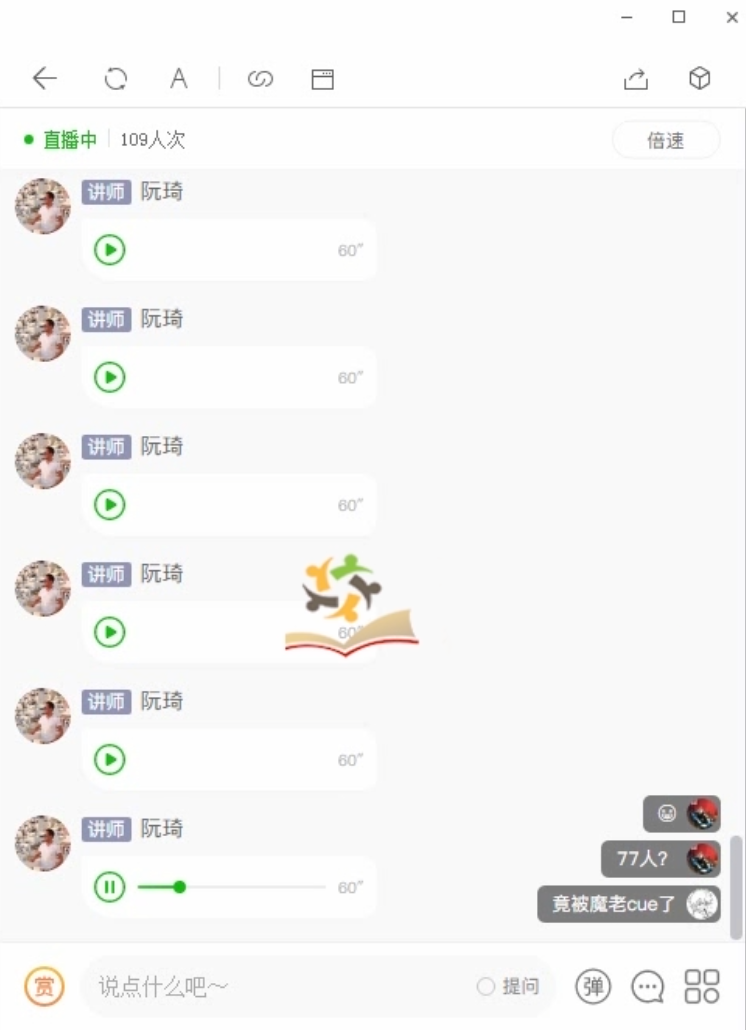The image size is (746, 1030).
Task: Open the mini window mode icon
Action: [322, 79]
